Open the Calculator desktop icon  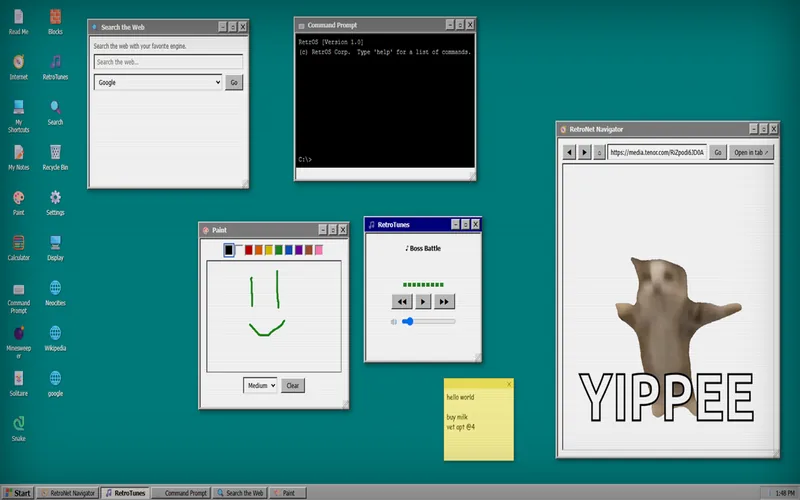point(18,248)
